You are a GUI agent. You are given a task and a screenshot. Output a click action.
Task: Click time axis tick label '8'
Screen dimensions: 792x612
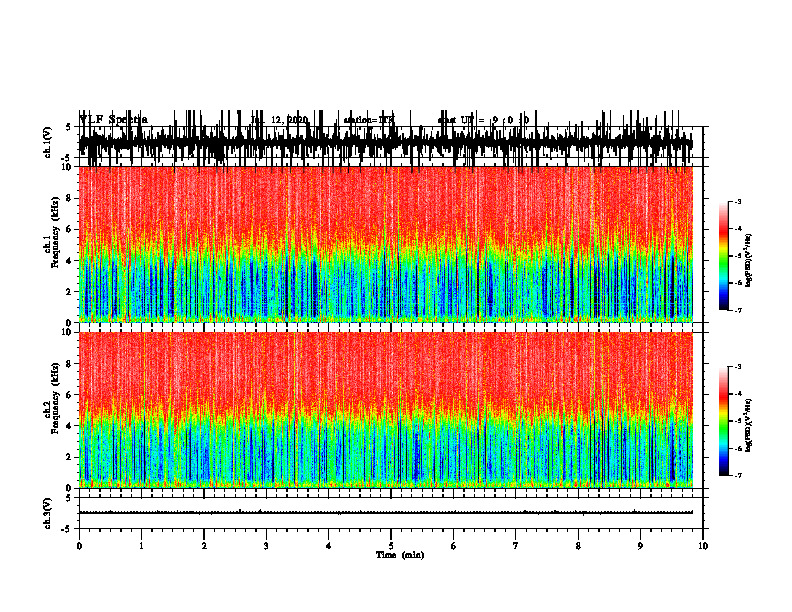[x=578, y=546]
